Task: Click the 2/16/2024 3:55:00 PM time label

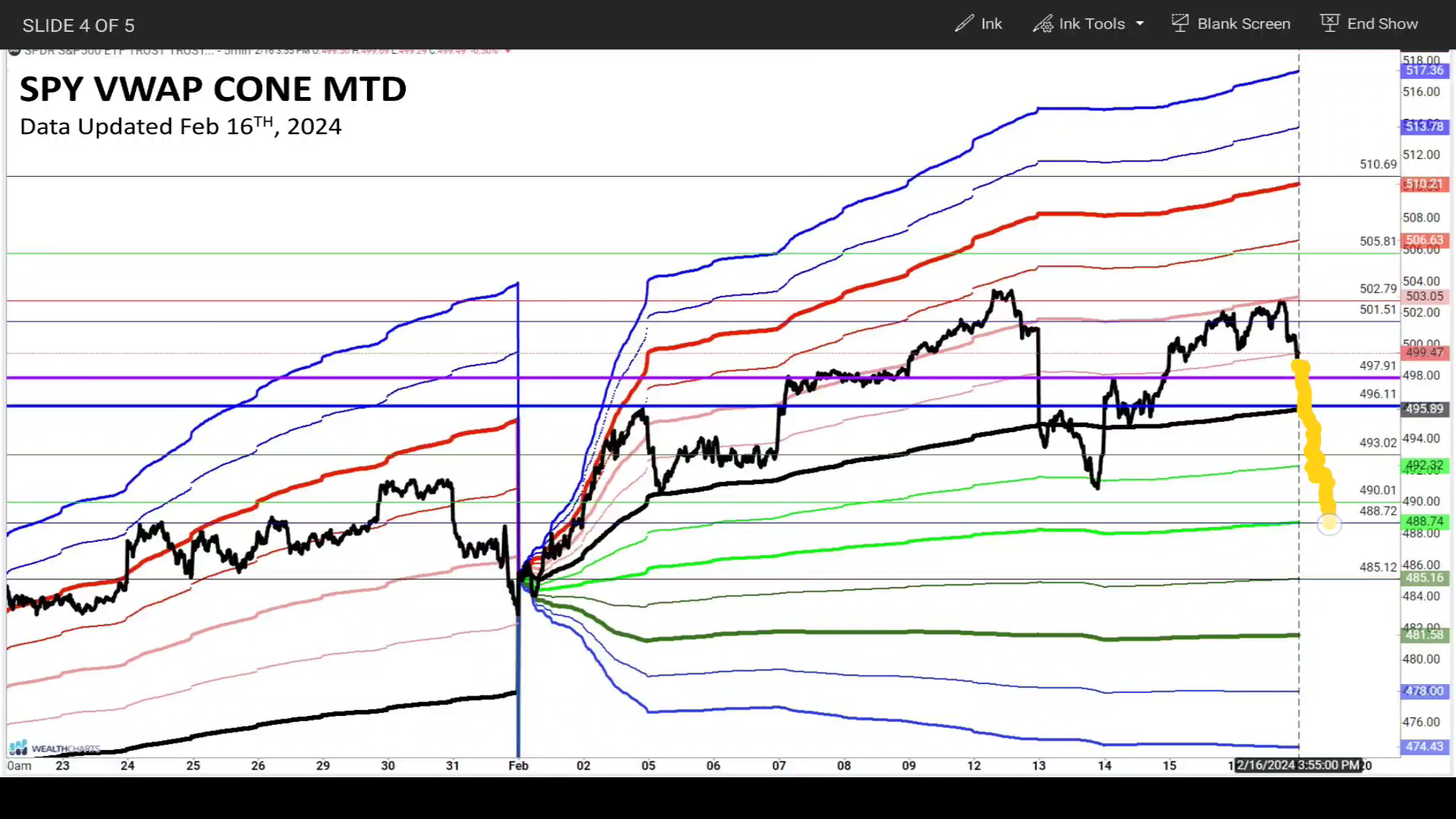Action: tap(1298, 765)
